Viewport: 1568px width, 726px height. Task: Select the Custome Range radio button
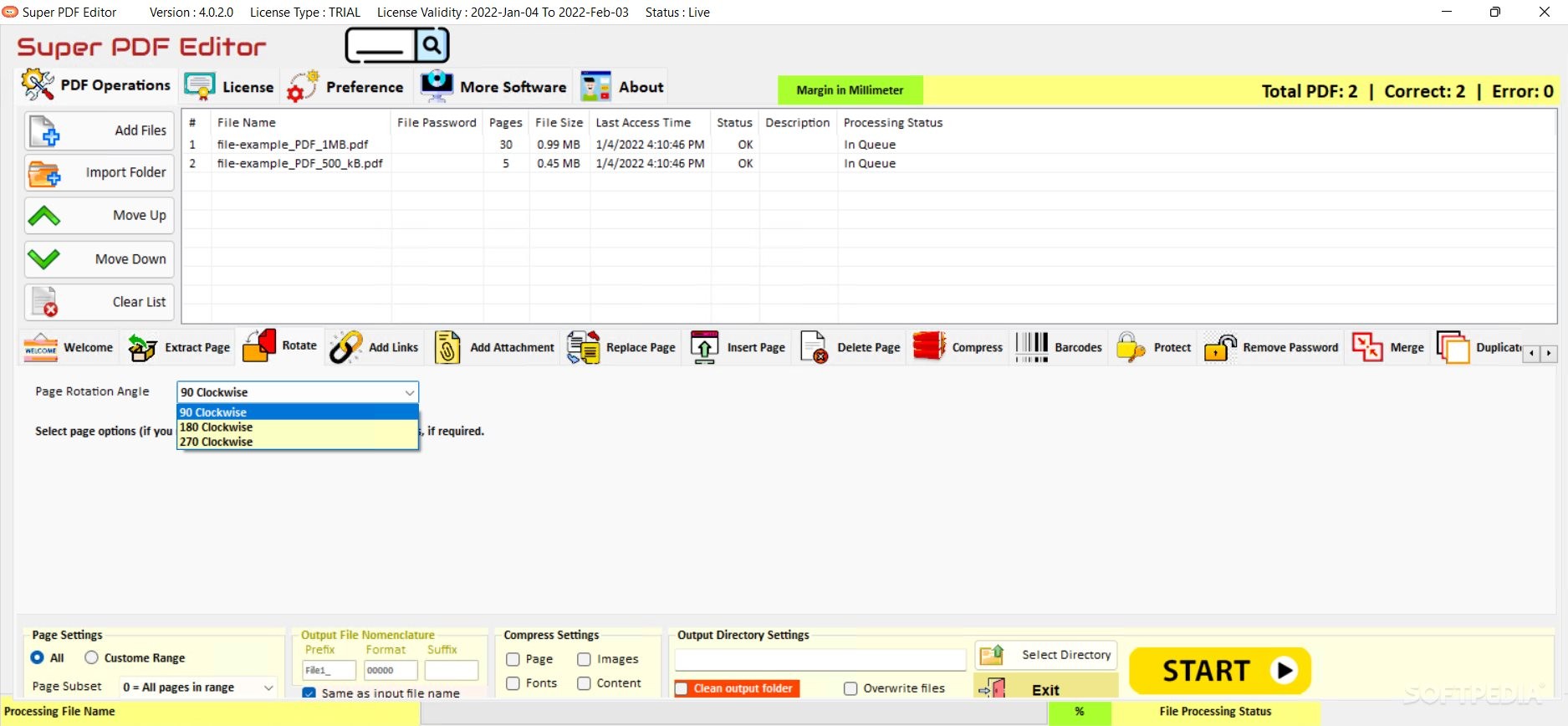point(91,657)
